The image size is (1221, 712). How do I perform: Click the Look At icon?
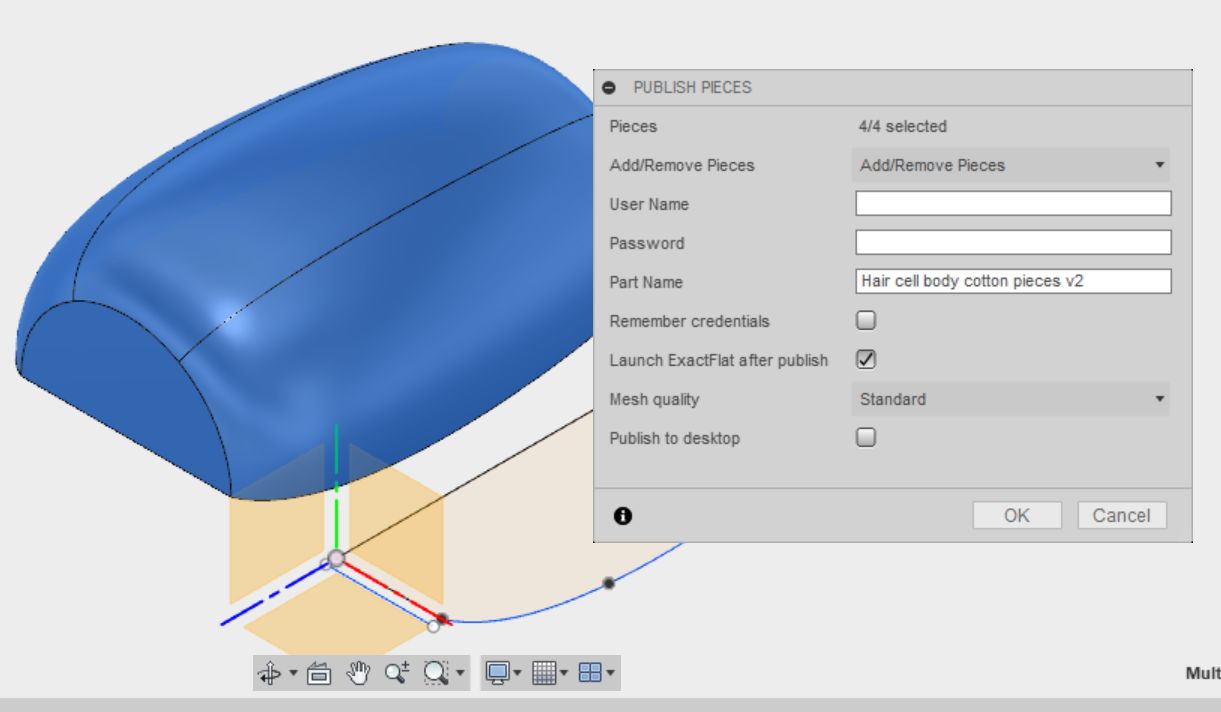pos(319,674)
